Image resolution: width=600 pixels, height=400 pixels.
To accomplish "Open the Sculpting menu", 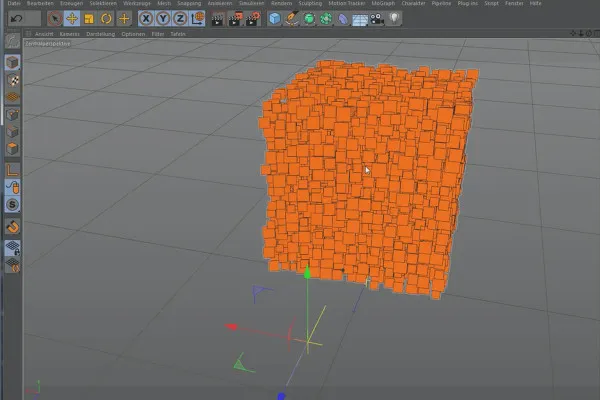I will (310, 3).
